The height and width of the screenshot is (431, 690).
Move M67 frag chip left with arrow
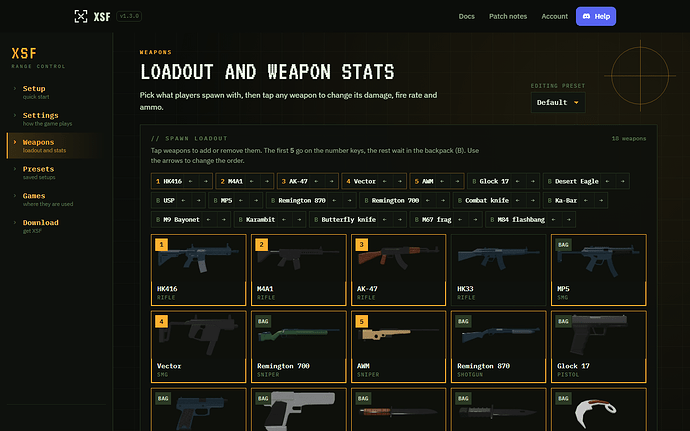click(x=460, y=220)
